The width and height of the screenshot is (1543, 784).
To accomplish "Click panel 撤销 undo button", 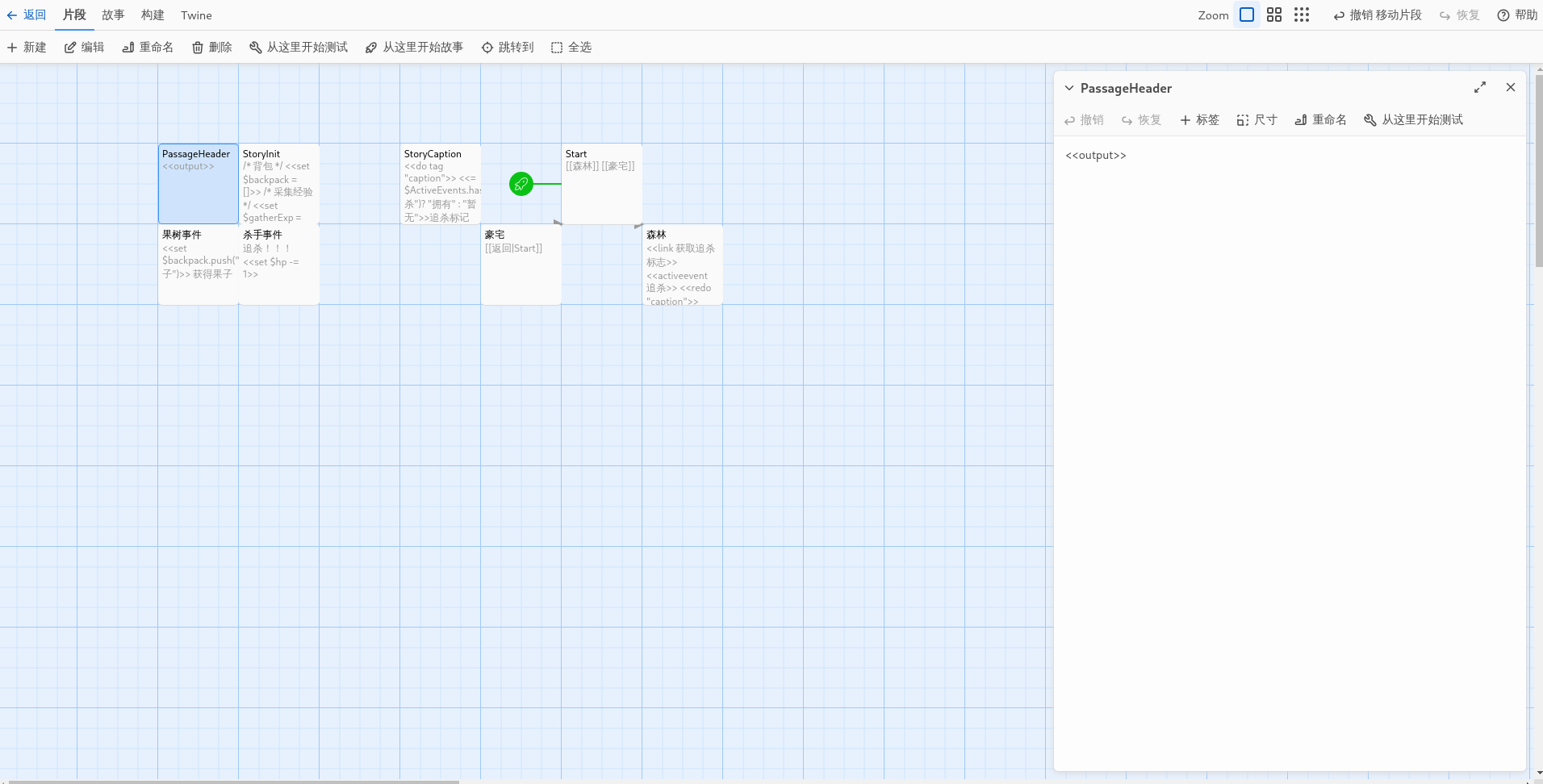I will 1084,119.
